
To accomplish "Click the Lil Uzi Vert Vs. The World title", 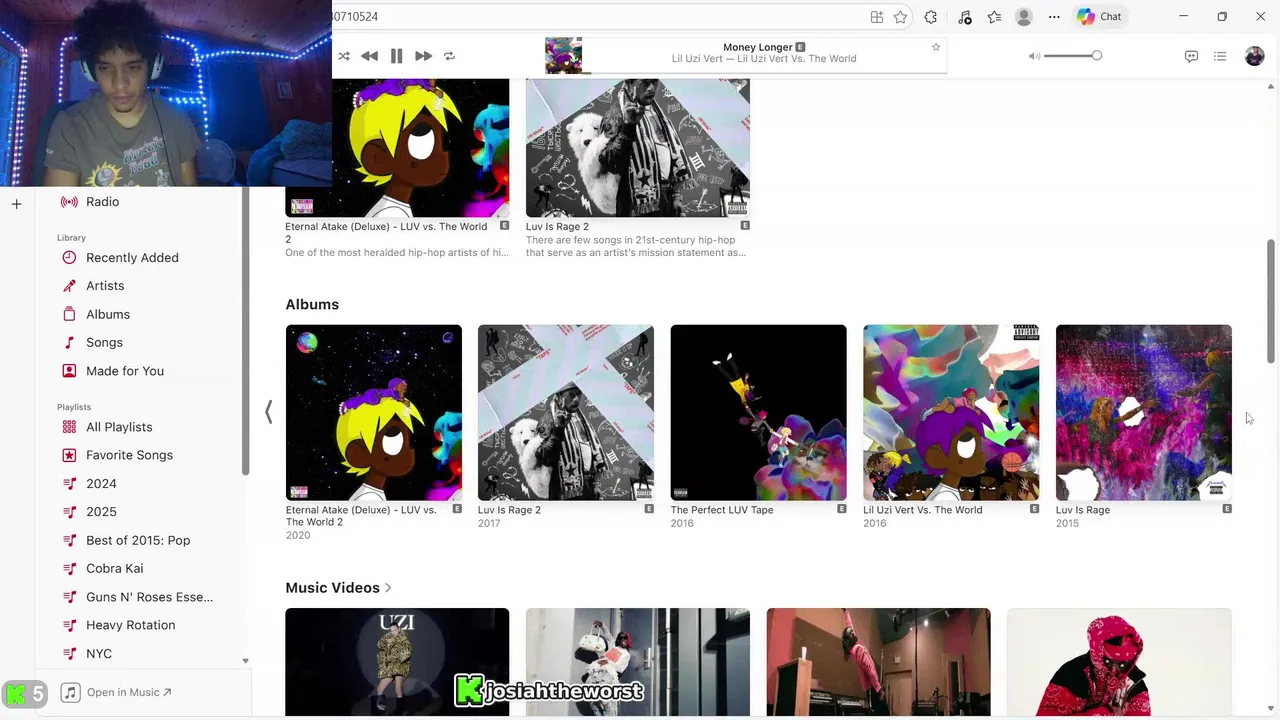I will tap(923, 510).
